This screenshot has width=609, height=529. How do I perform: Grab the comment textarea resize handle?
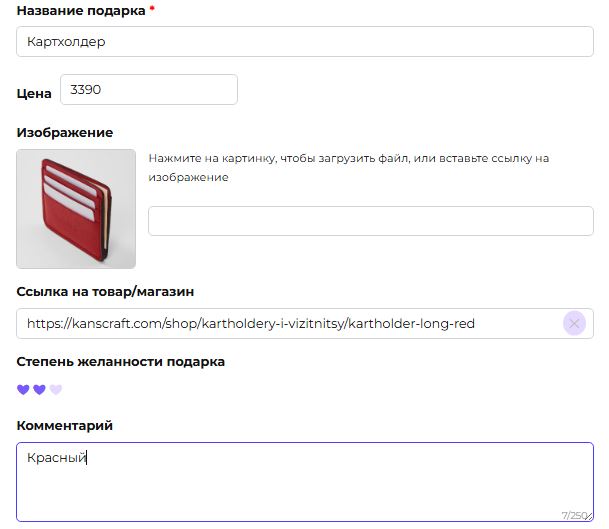(x=589, y=517)
